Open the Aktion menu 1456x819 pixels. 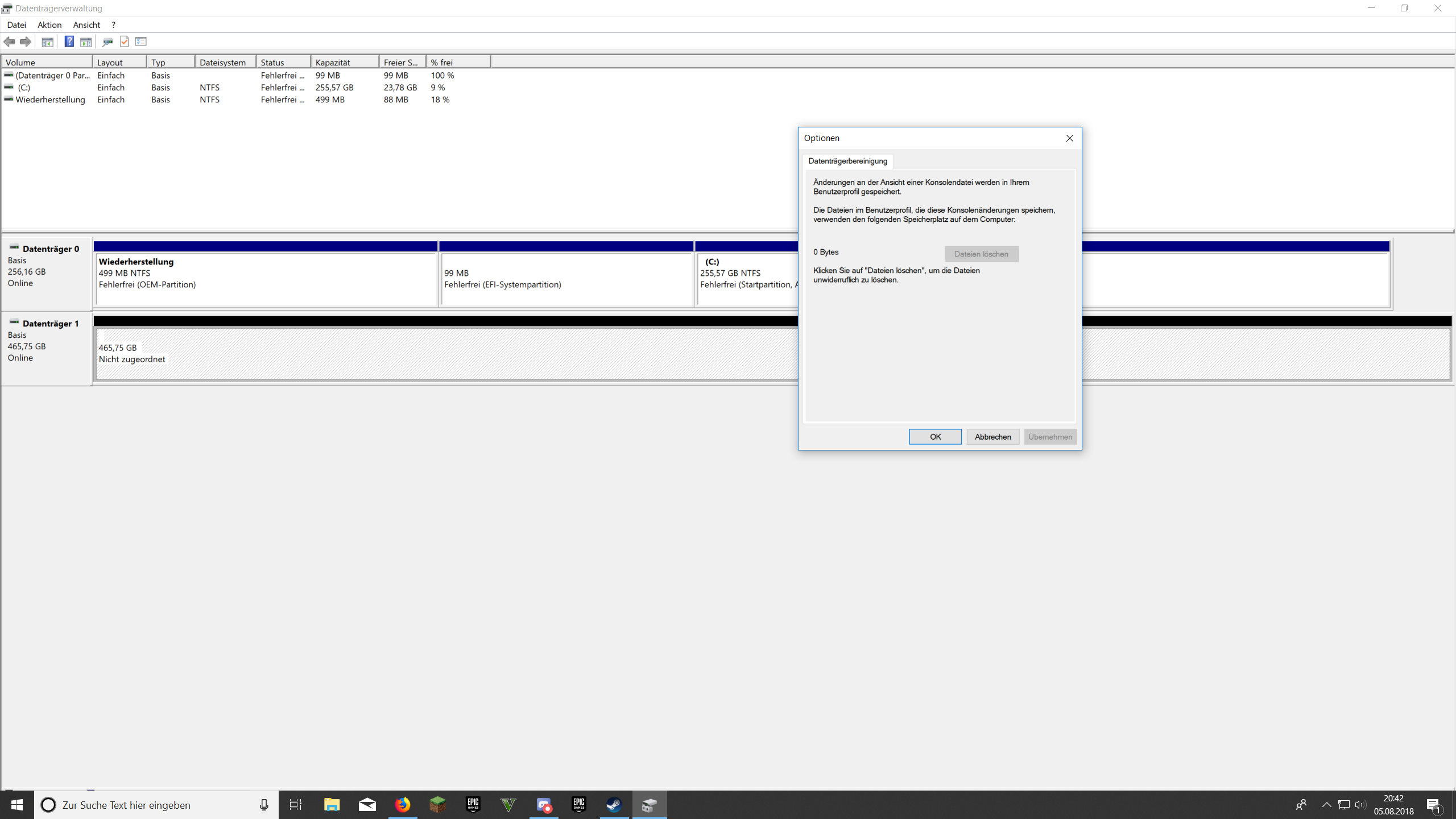(x=49, y=25)
